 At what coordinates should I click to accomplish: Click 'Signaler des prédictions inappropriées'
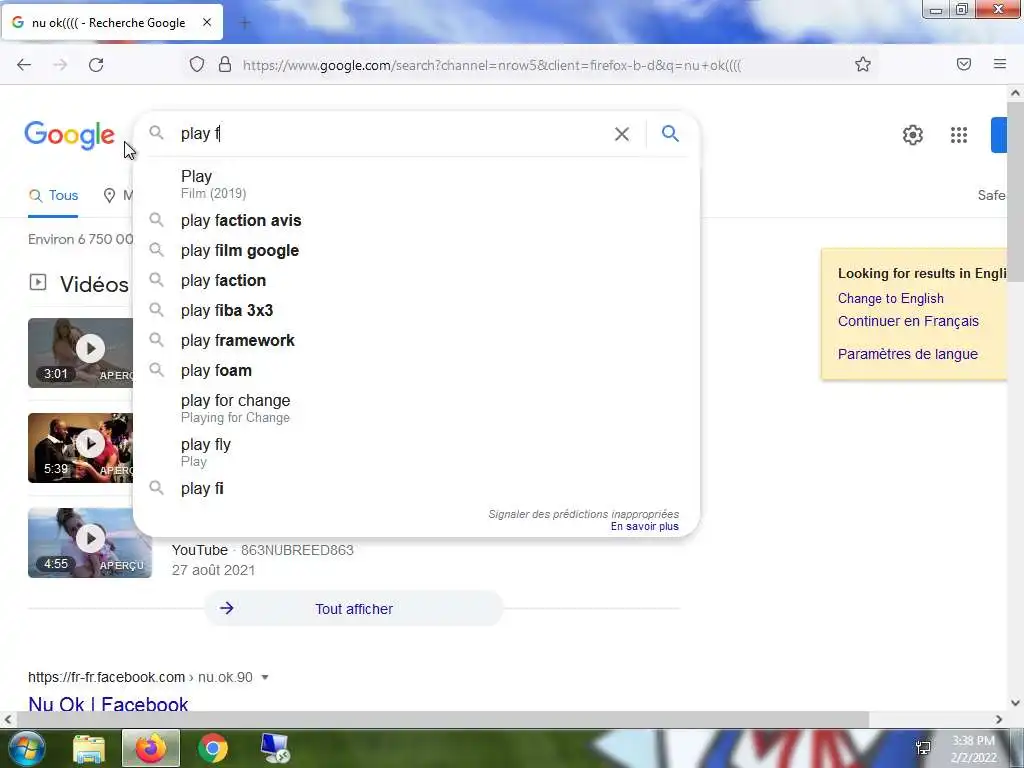click(583, 514)
